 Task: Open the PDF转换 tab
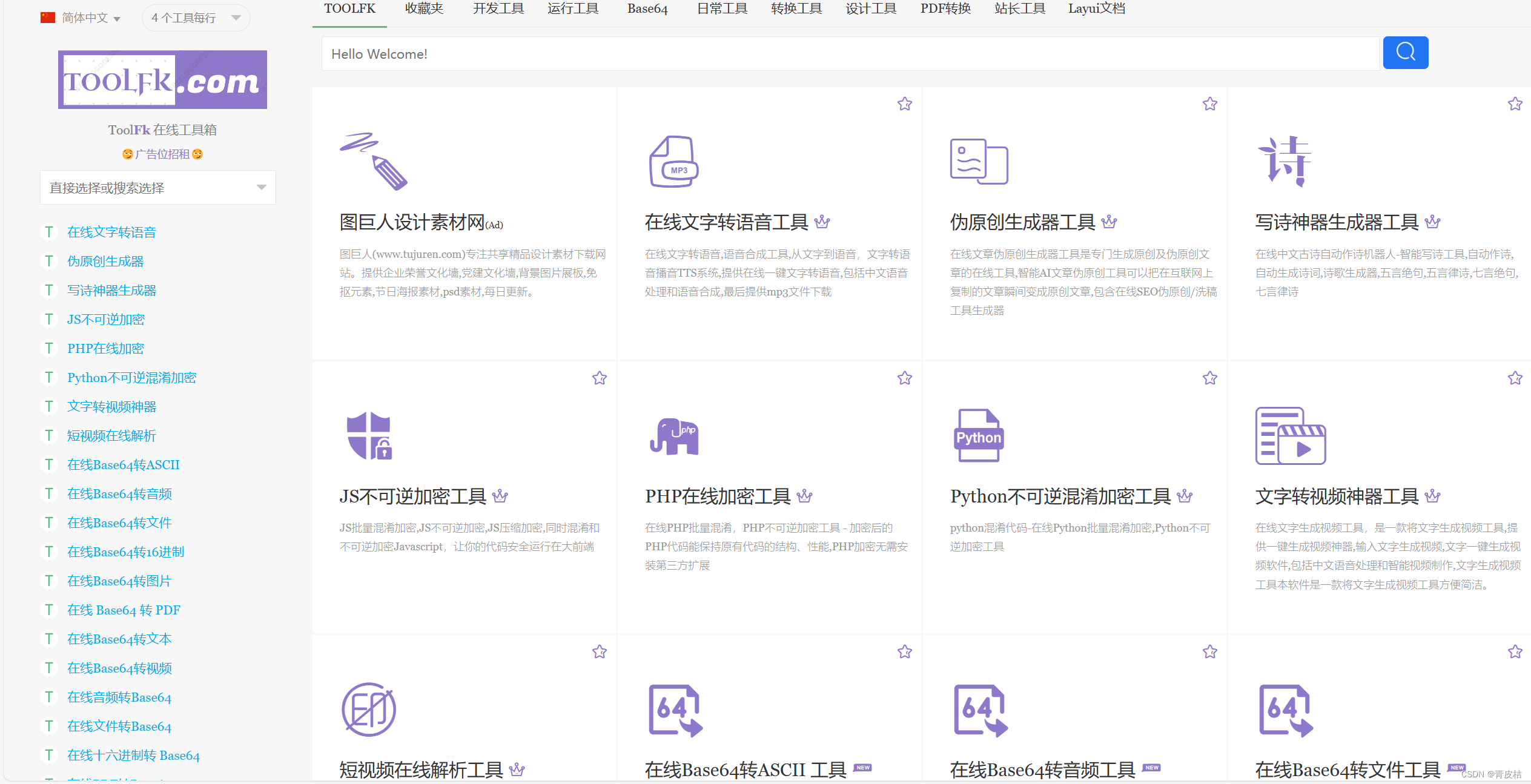[x=945, y=9]
